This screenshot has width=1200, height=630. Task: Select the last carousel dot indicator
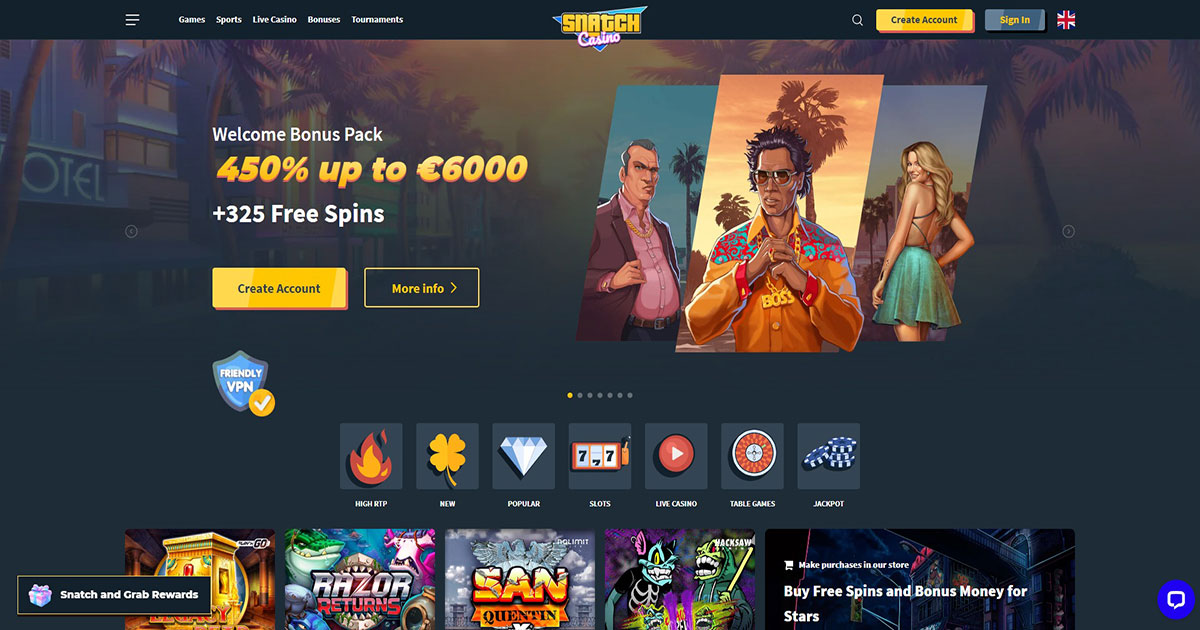pyautogui.click(x=630, y=395)
